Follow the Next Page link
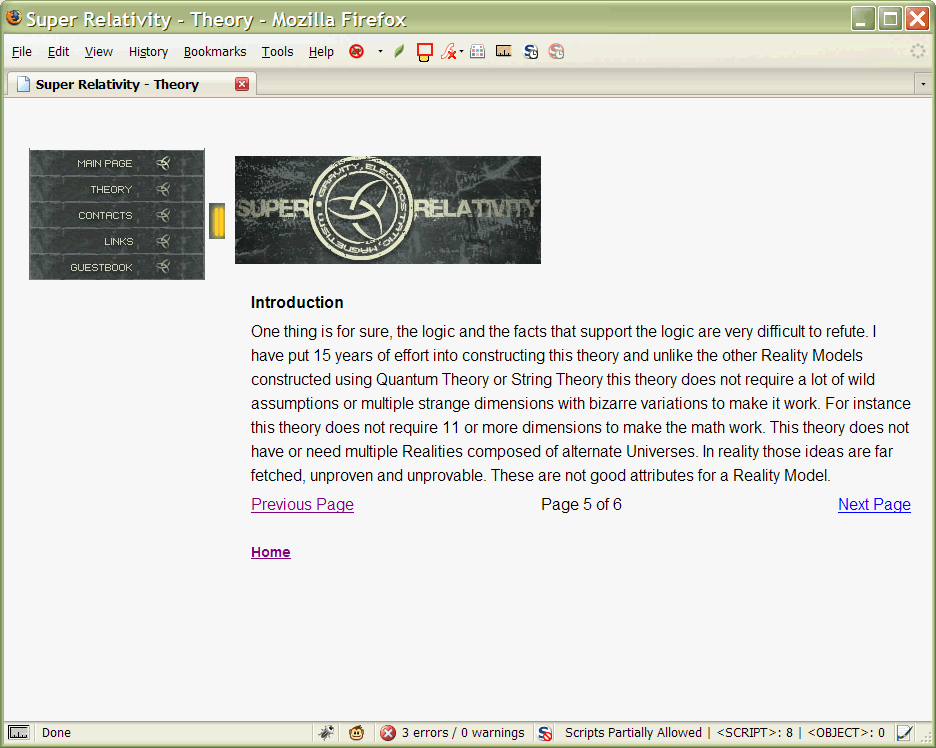Screen dimensions: 936x748 (874, 504)
